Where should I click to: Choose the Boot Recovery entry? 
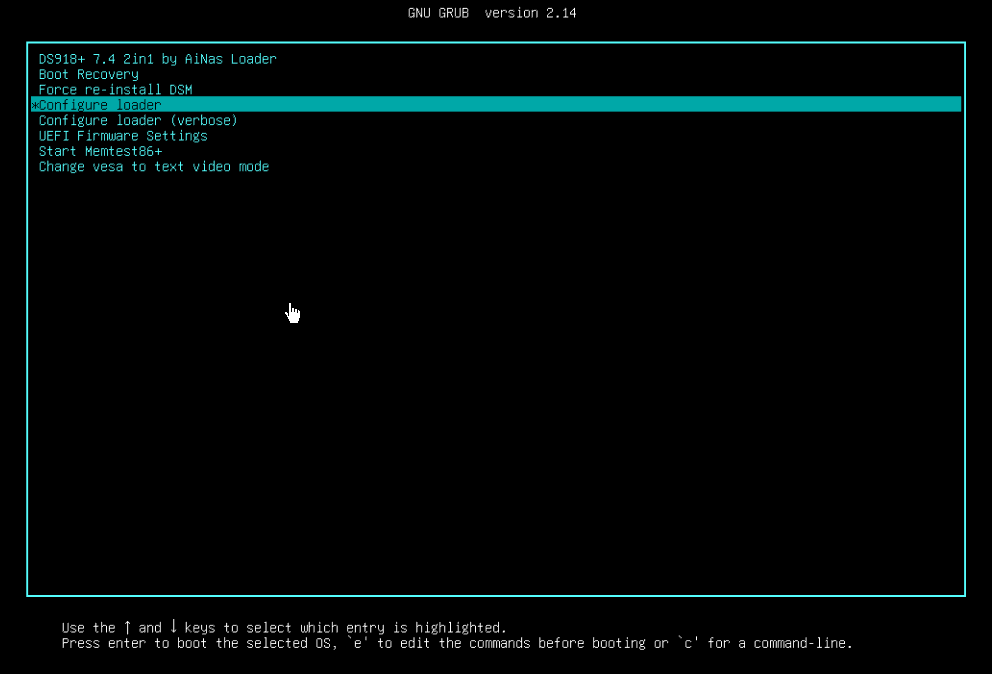click(x=89, y=74)
